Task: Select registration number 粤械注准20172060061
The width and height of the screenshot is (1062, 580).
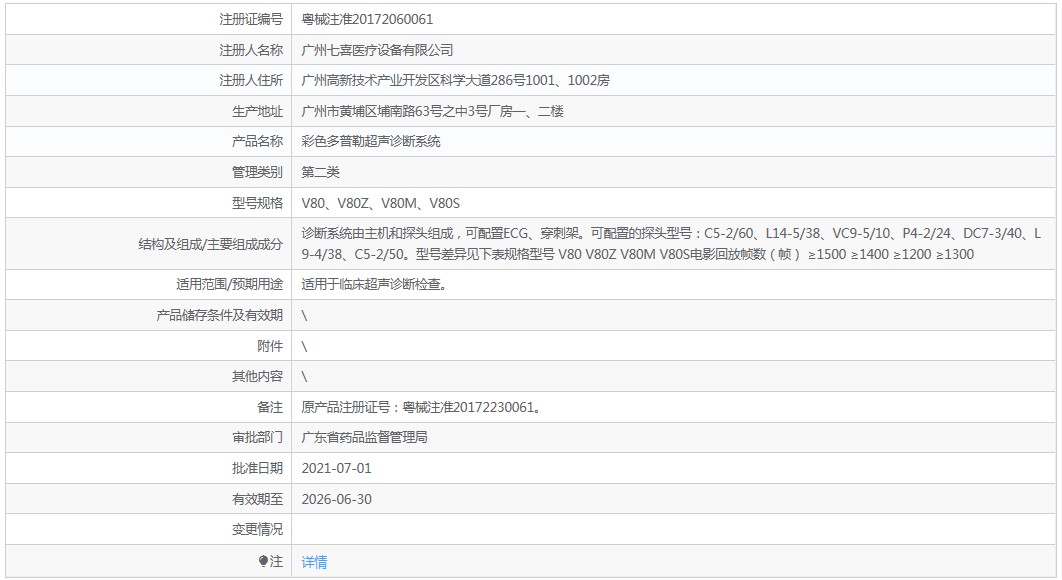Action: click(367, 19)
